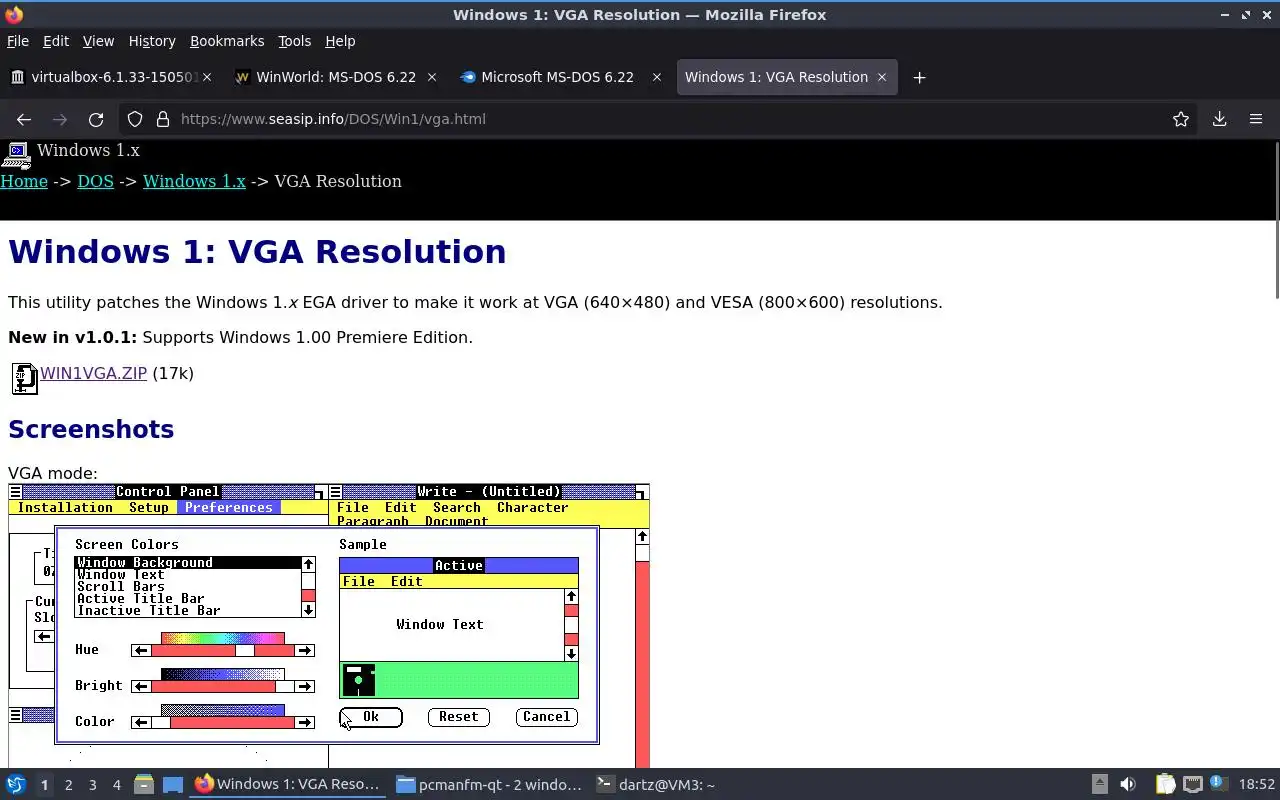Click the show desktop taskbar icon

click(172, 785)
